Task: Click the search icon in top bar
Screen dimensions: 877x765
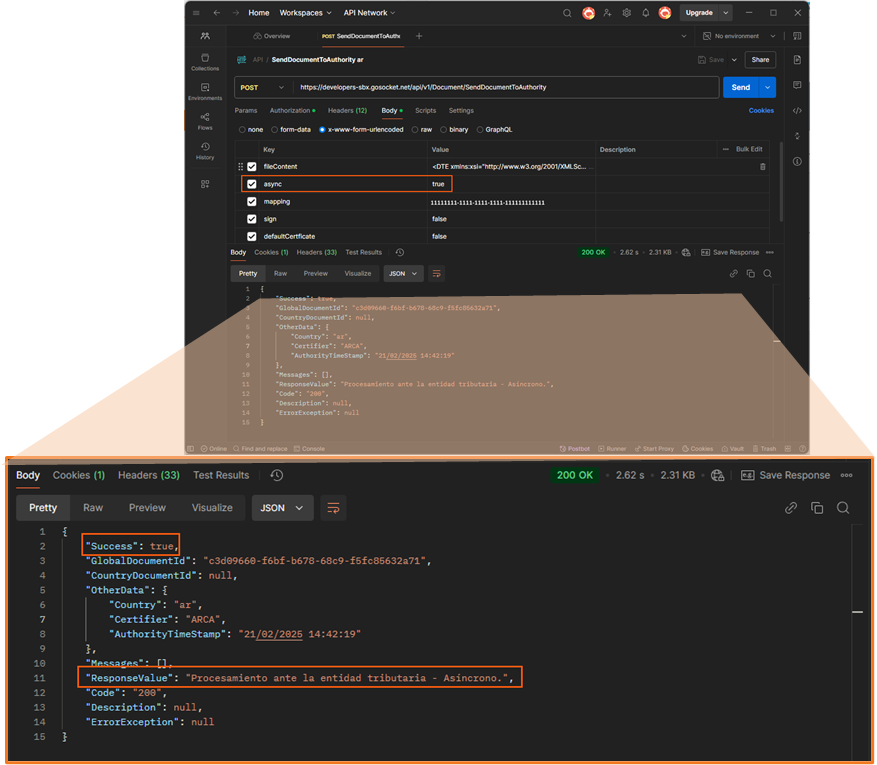Action: (x=567, y=13)
